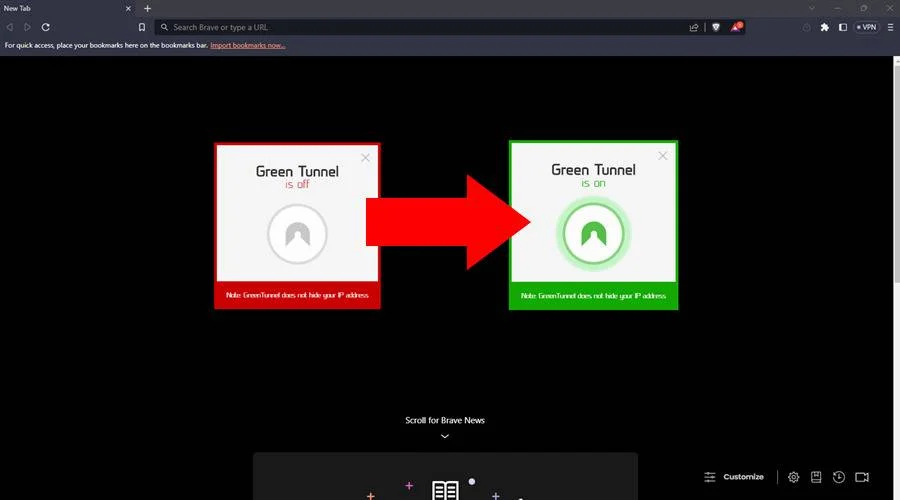Screen dimensions: 900x500
Task: Open the share page icon in the address bar
Action: pos(694,27)
